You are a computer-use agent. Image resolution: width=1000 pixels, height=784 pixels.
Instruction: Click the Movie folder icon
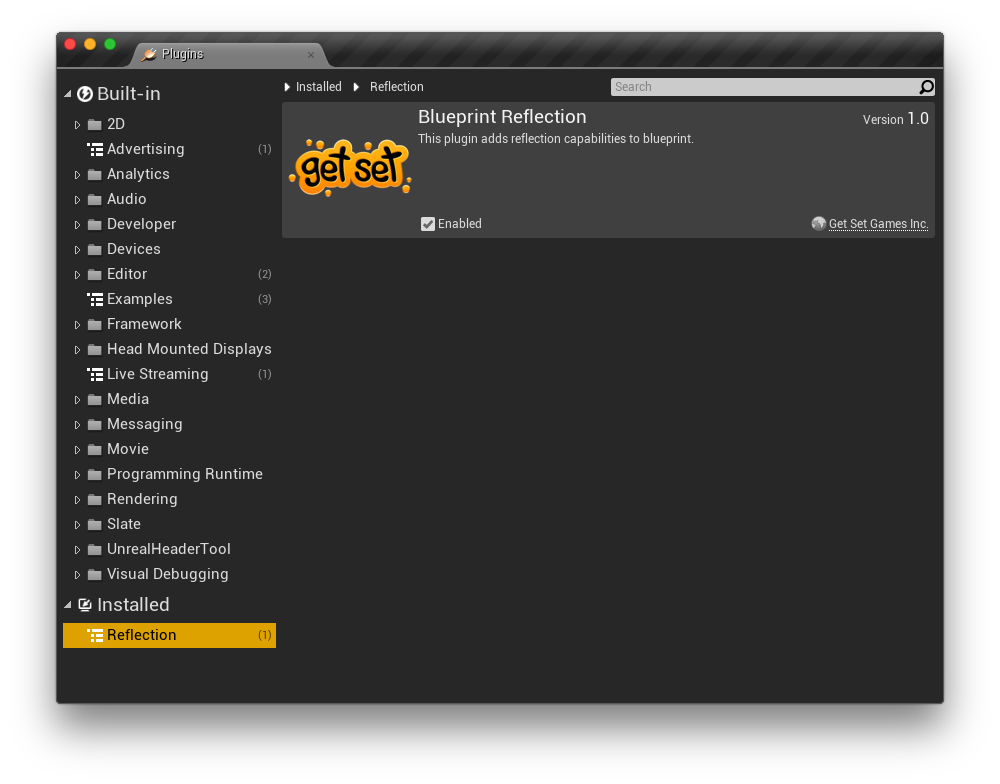pyautogui.click(x=94, y=450)
